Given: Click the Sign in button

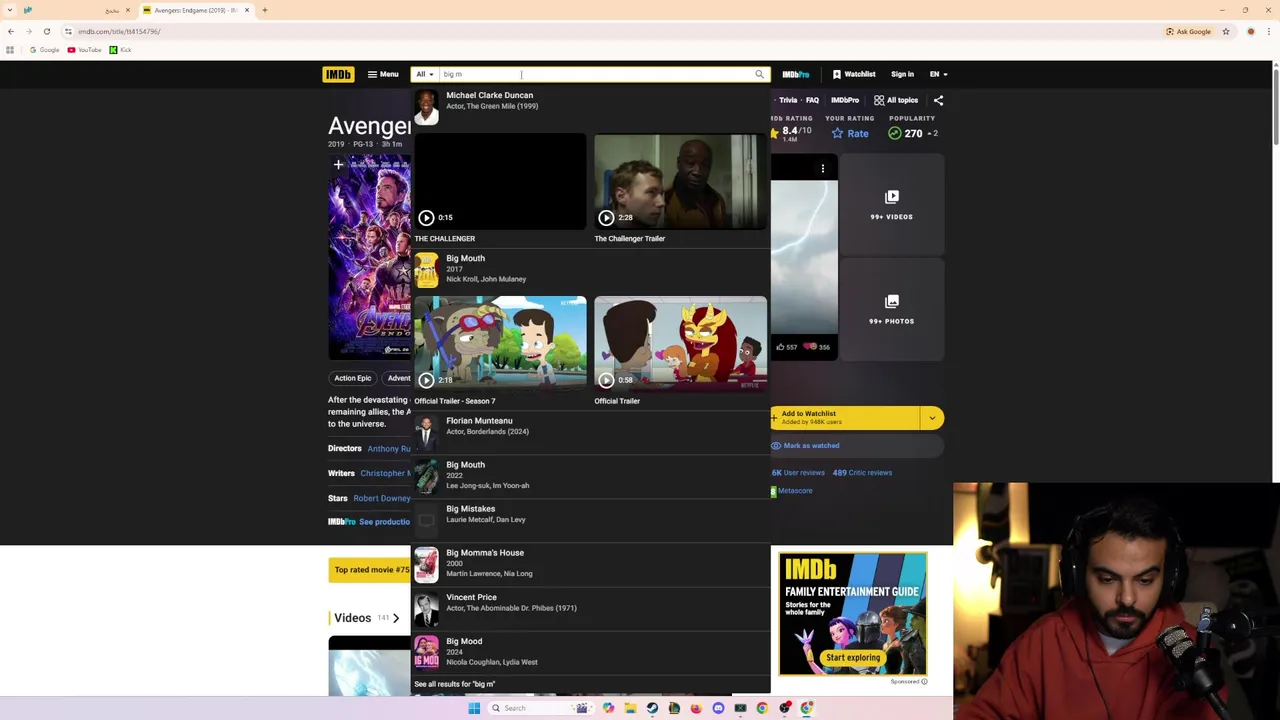Looking at the screenshot, I should (902, 74).
